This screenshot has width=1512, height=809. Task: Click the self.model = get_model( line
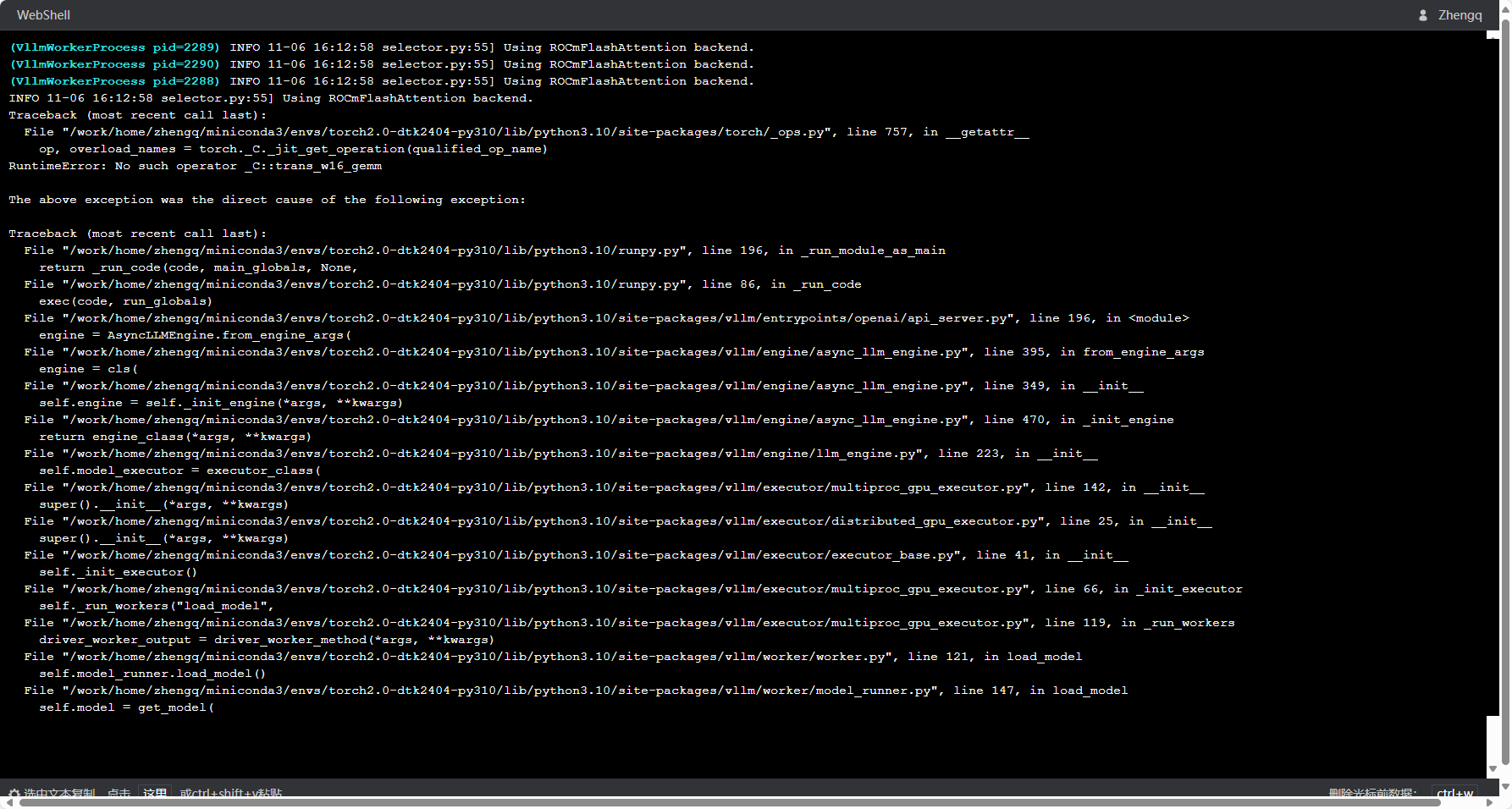(x=126, y=707)
